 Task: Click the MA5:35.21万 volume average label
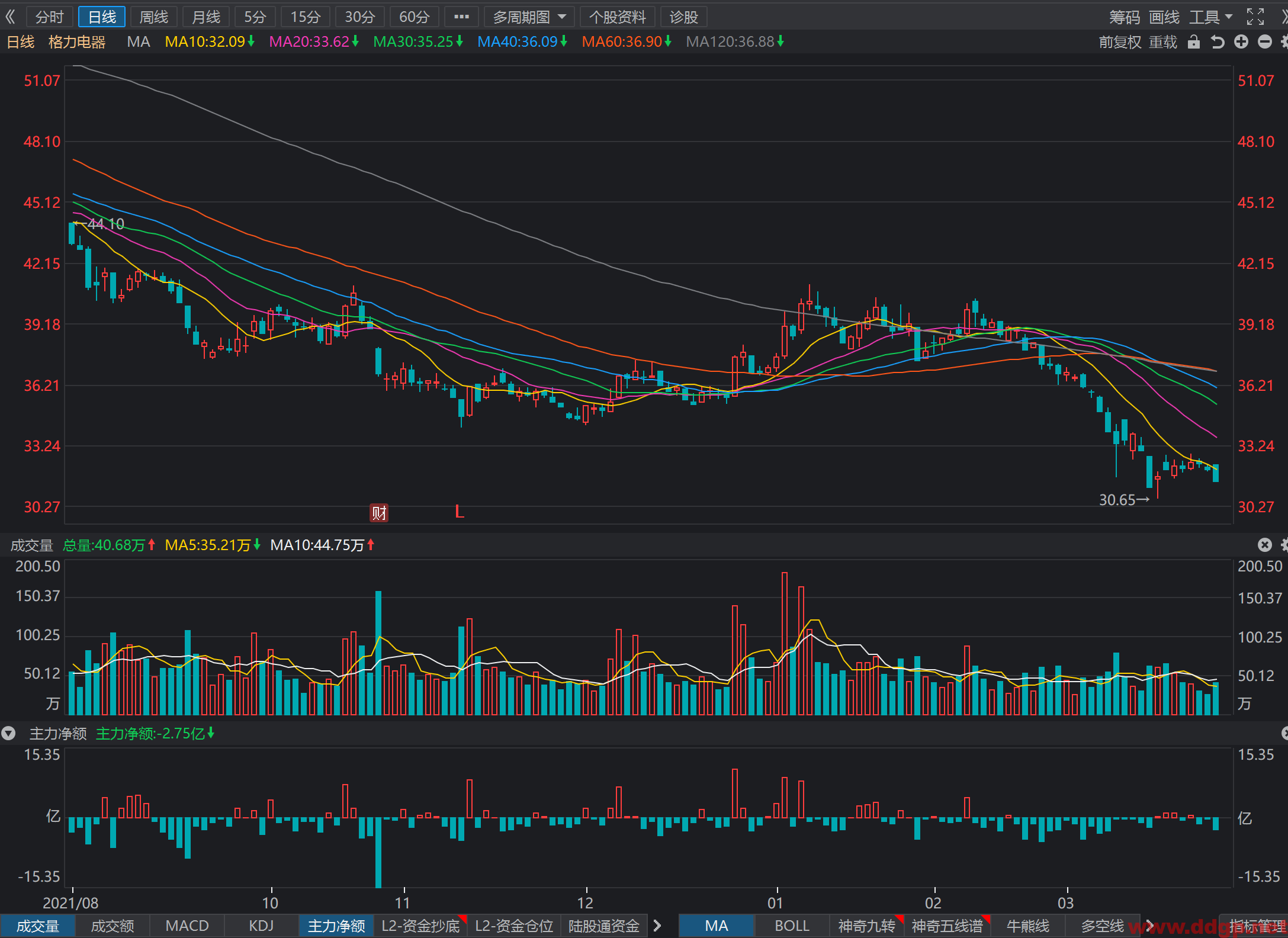tap(213, 545)
